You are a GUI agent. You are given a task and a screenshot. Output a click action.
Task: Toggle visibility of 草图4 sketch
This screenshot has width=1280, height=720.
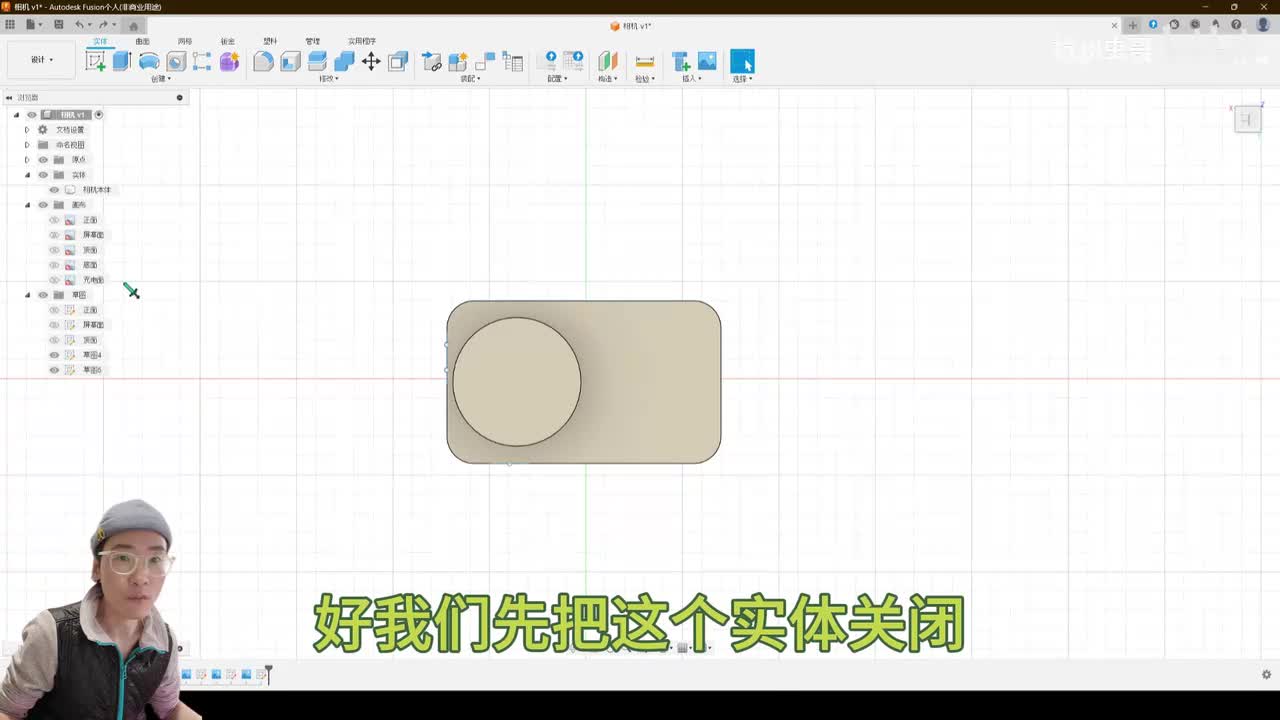click(54, 355)
